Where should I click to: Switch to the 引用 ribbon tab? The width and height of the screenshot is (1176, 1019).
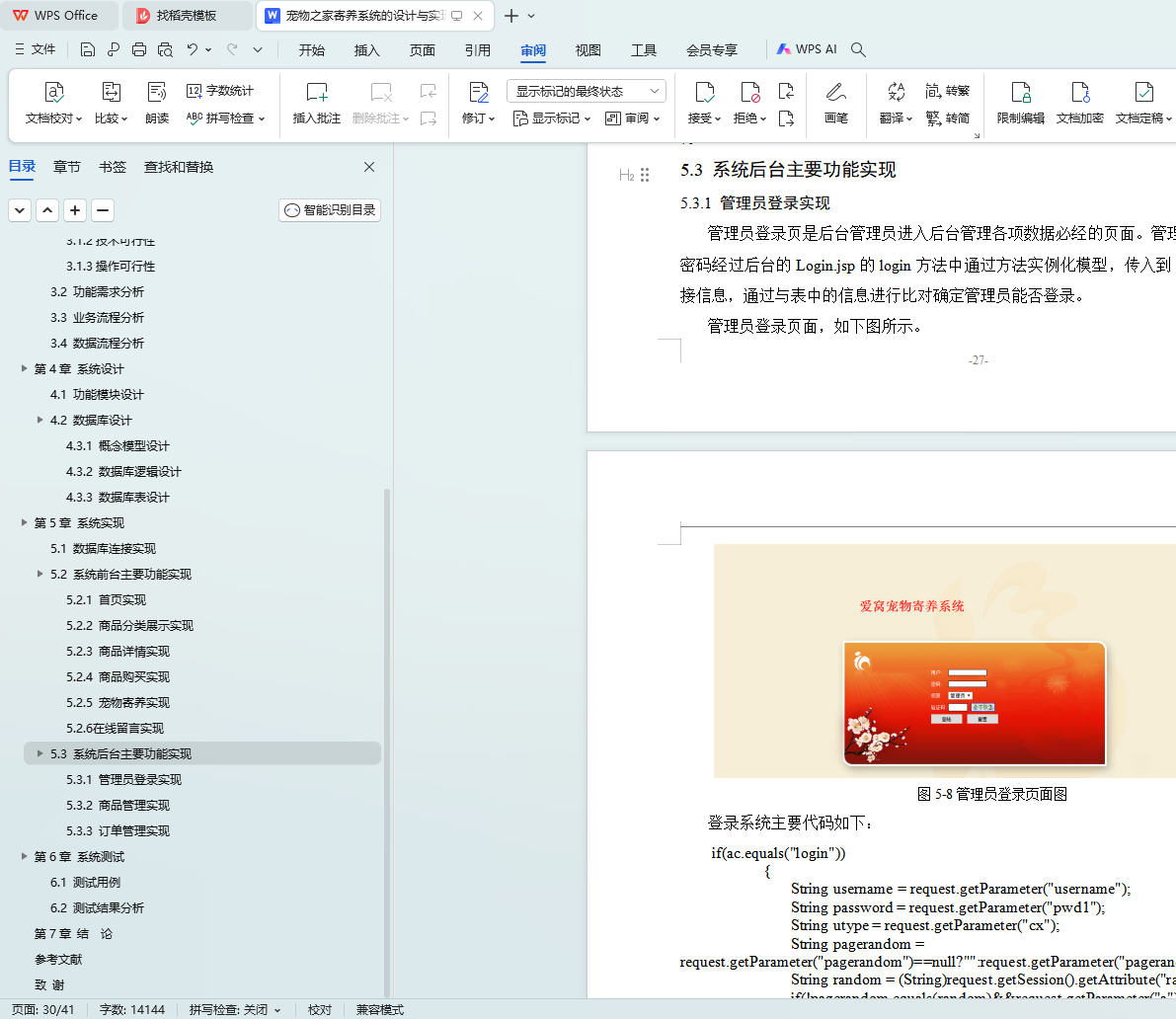(477, 50)
